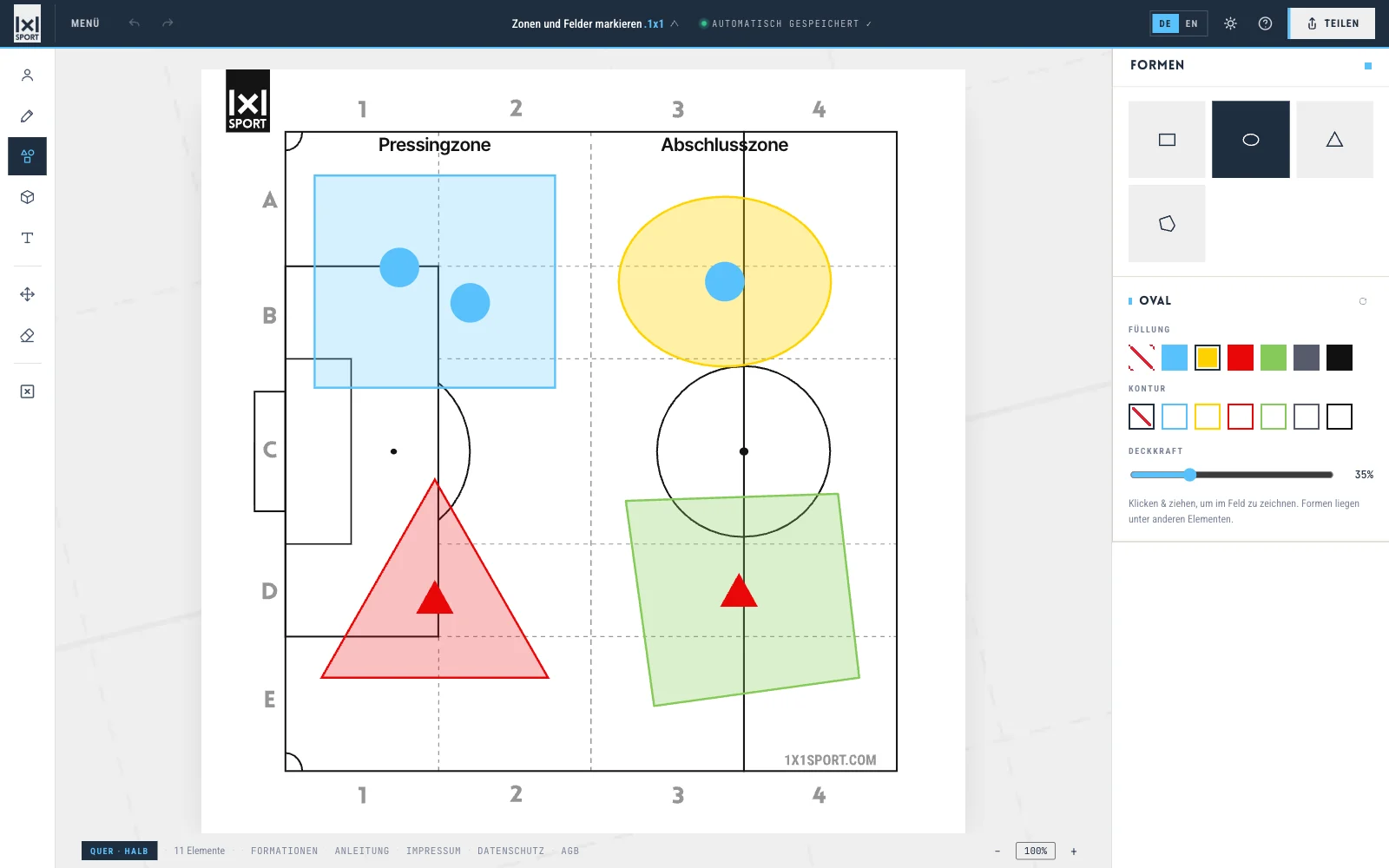Viewport: 1389px width, 868px height.
Task: Choose the oval shape
Action: pyautogui.click(x=1250, y=140)
